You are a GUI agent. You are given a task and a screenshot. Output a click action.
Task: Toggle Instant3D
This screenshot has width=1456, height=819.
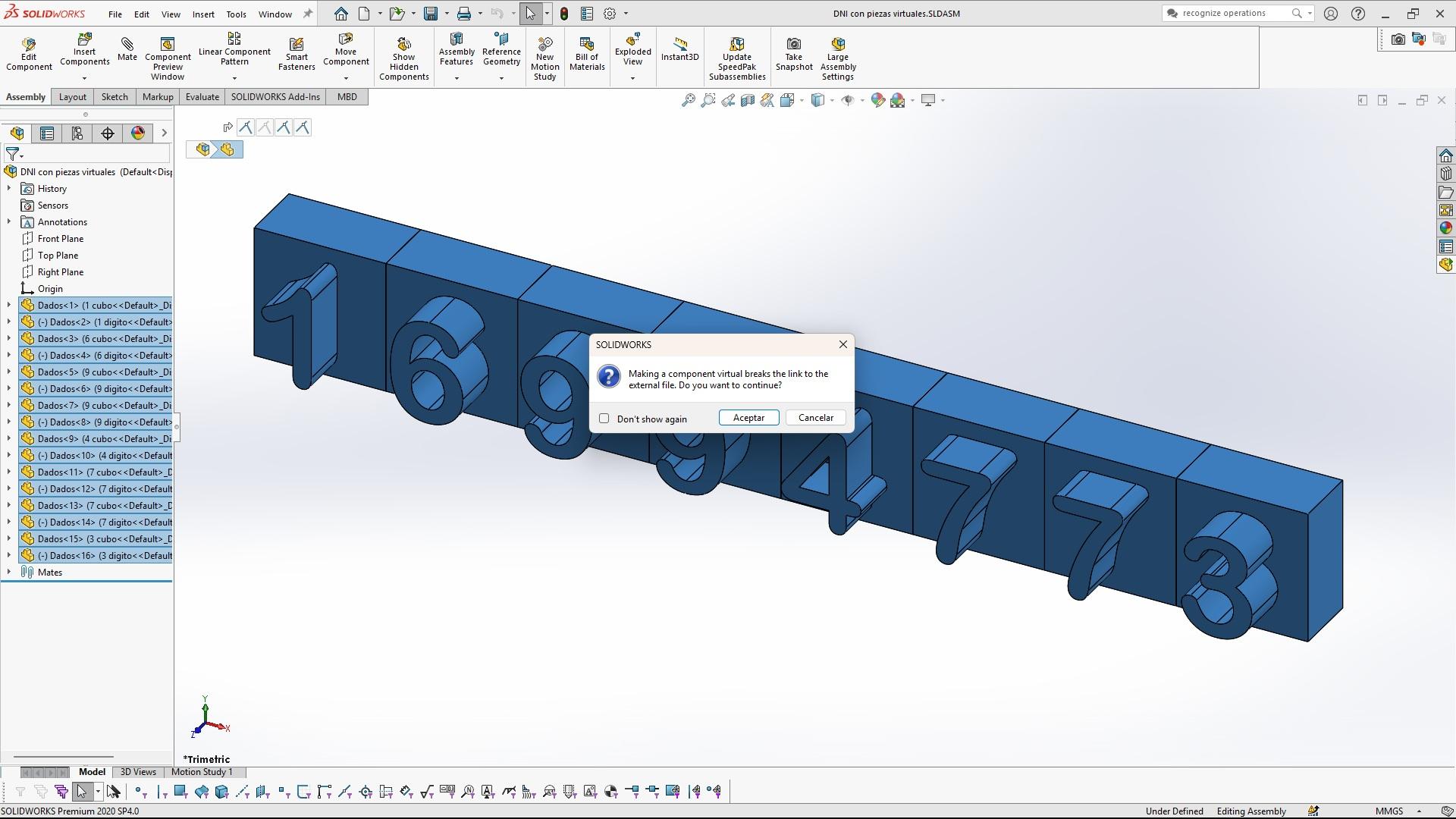[679, 49]
